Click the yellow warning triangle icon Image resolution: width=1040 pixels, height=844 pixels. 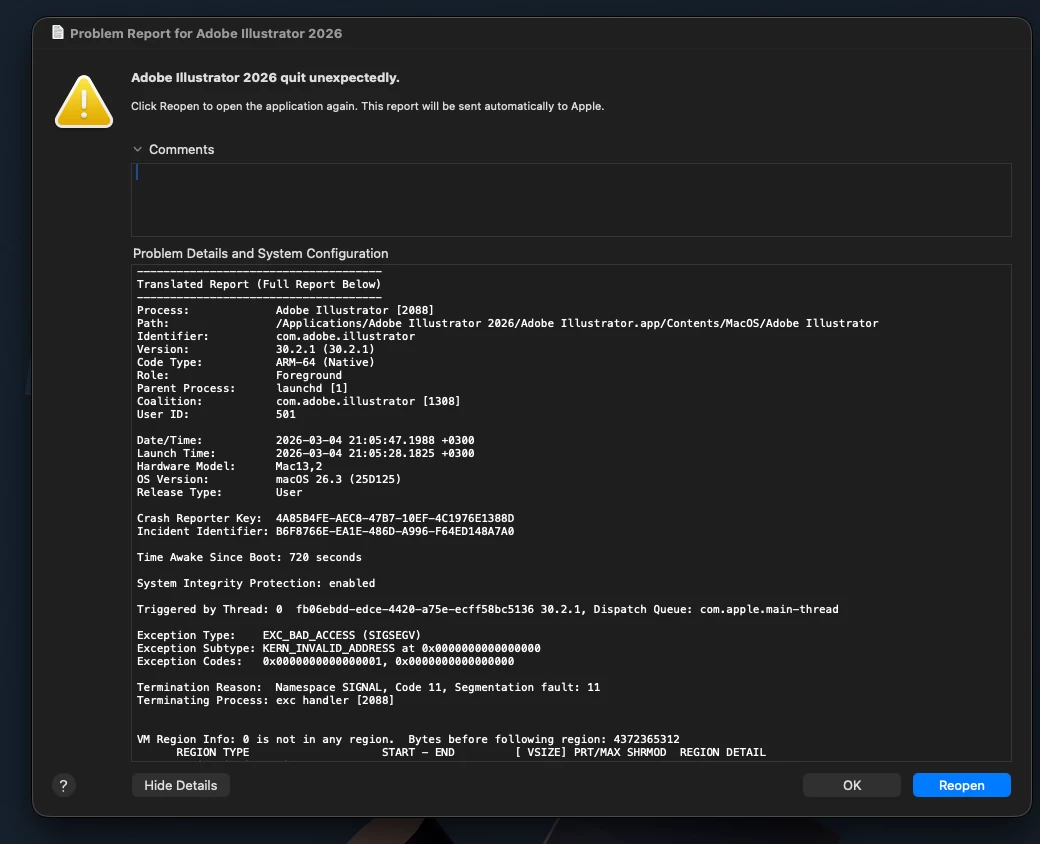84,102
